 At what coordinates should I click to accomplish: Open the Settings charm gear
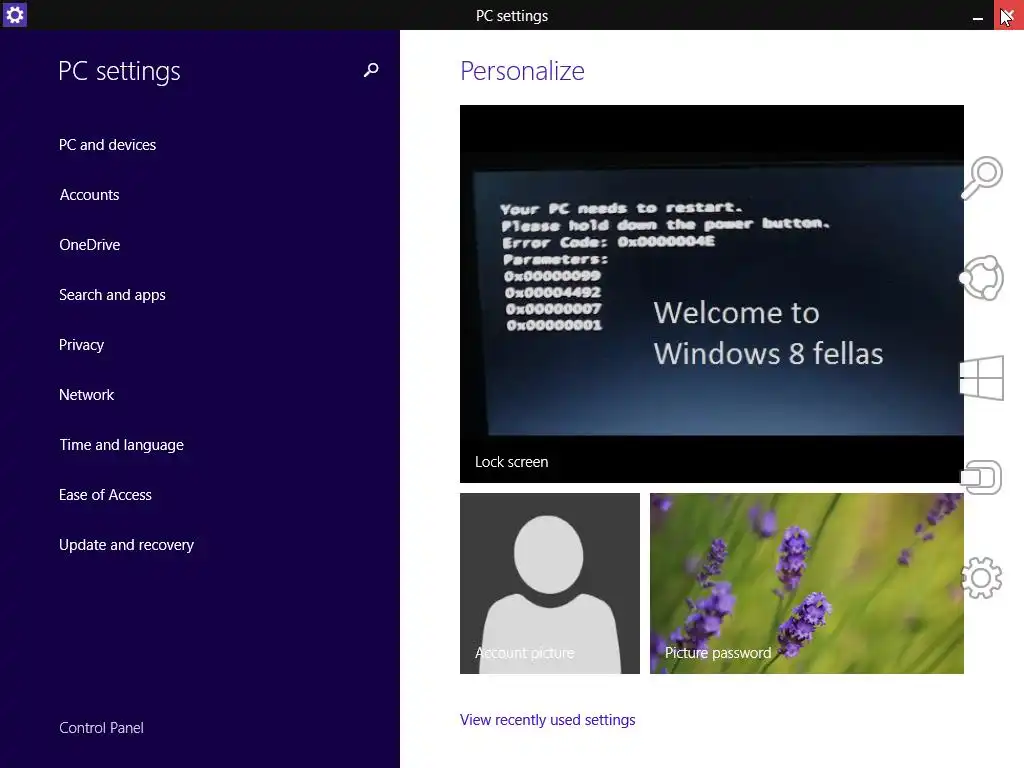tap(982, 577)
